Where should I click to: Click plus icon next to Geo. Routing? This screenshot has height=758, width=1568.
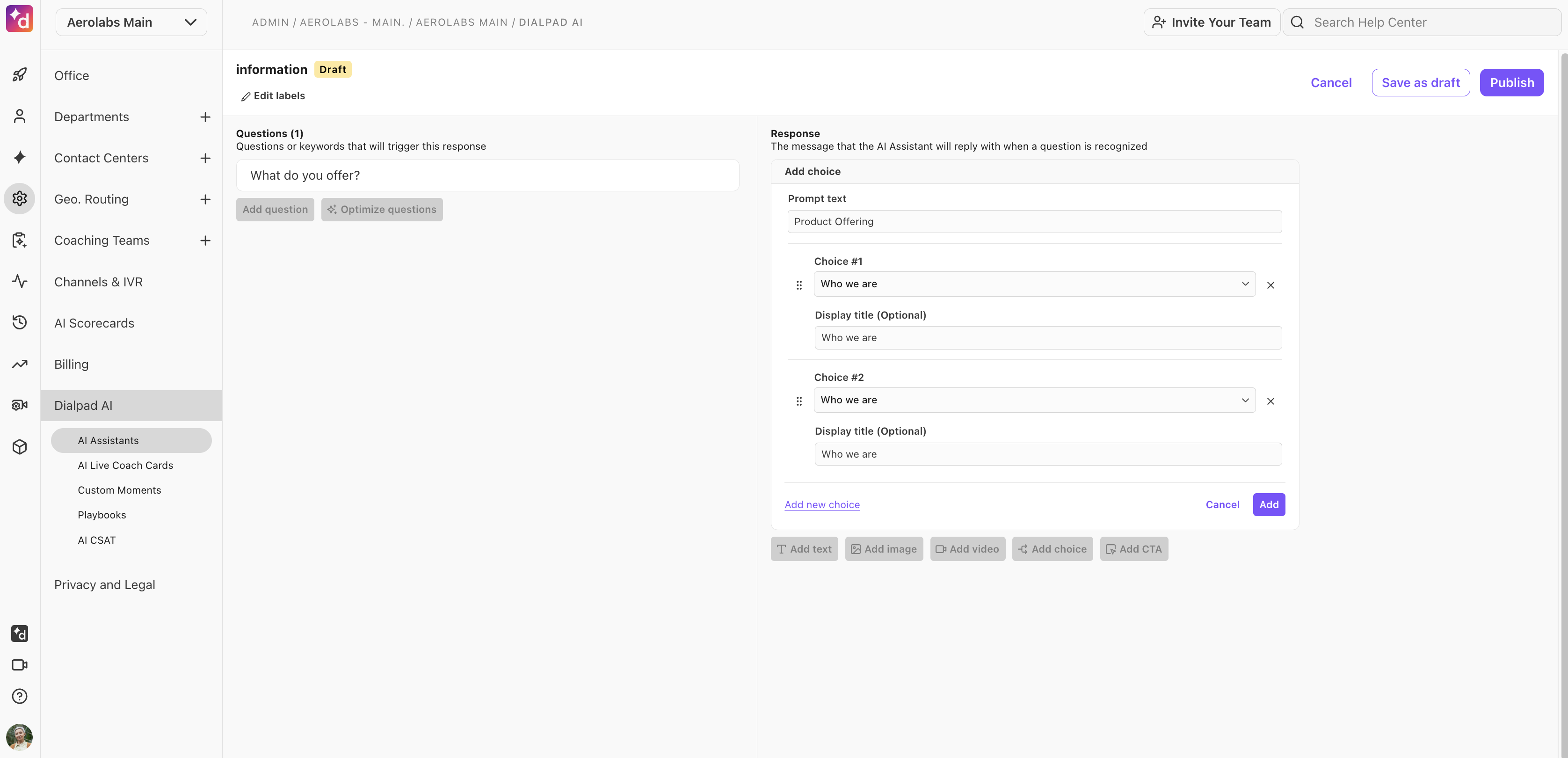point(205,199)
